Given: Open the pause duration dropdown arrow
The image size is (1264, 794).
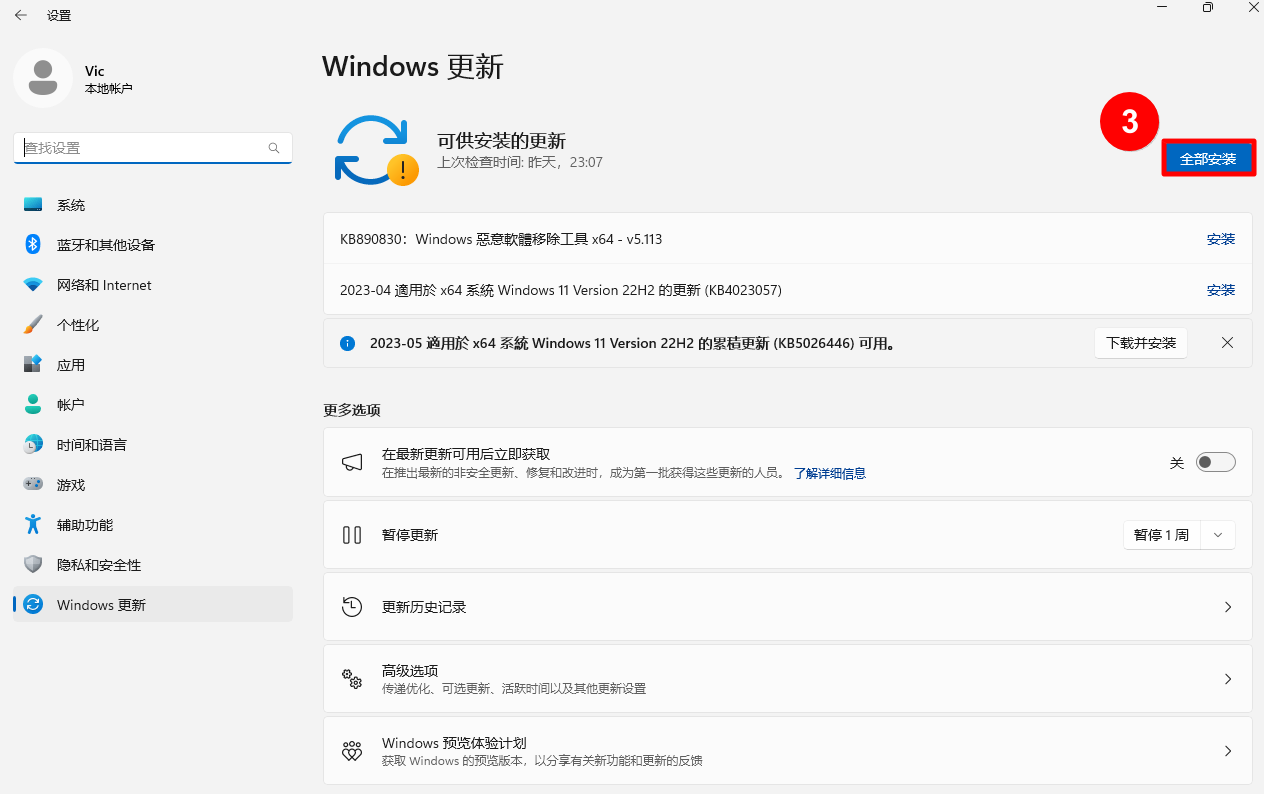Looking at the screenshot, I should click(x=1217, y=535).
